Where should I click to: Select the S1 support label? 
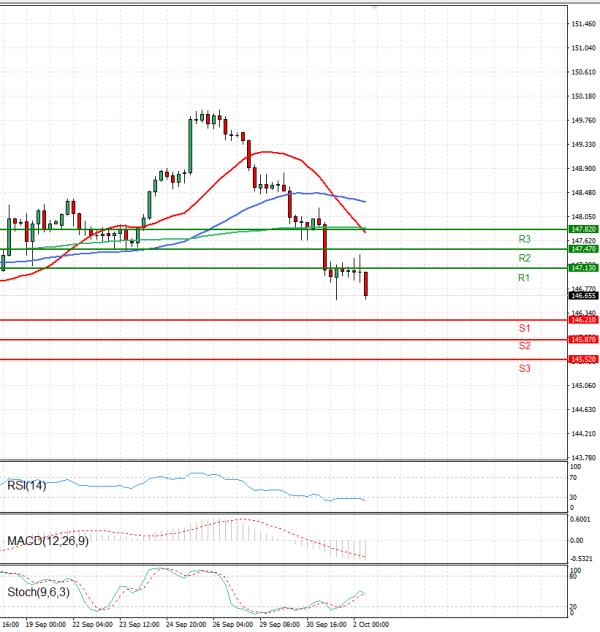coord(523,328)
